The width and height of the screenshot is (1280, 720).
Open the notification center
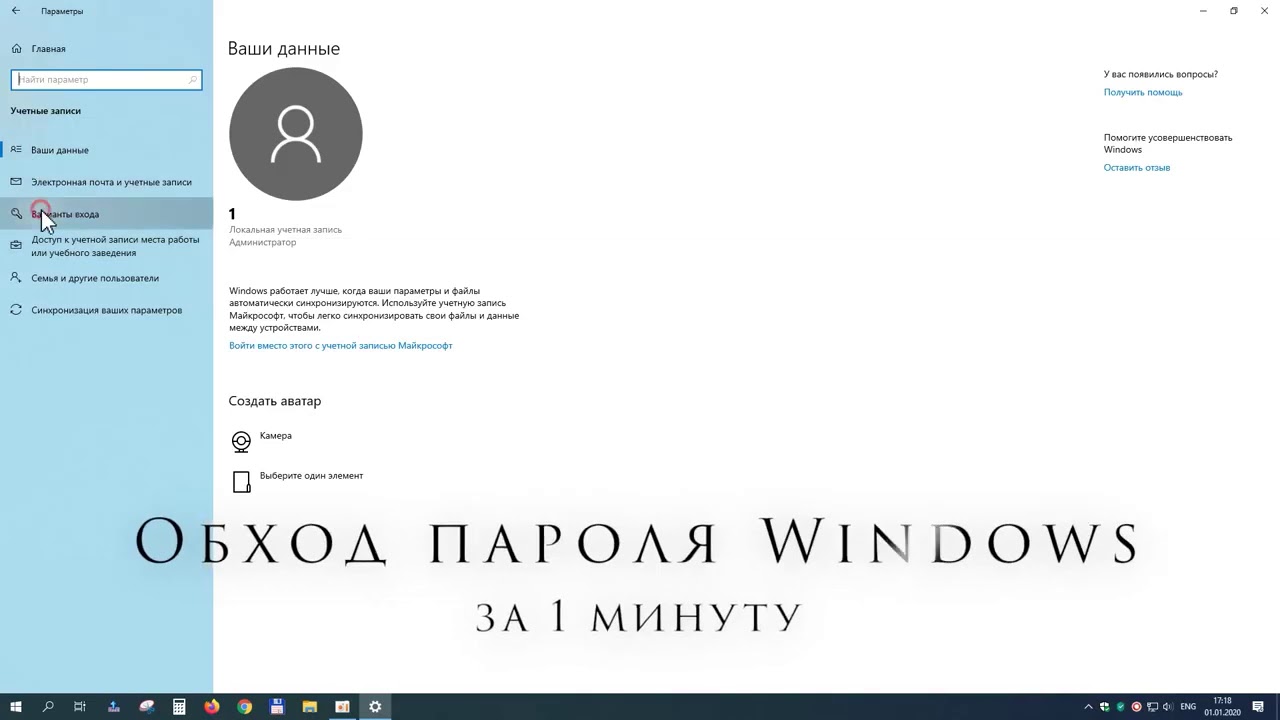1259,707
